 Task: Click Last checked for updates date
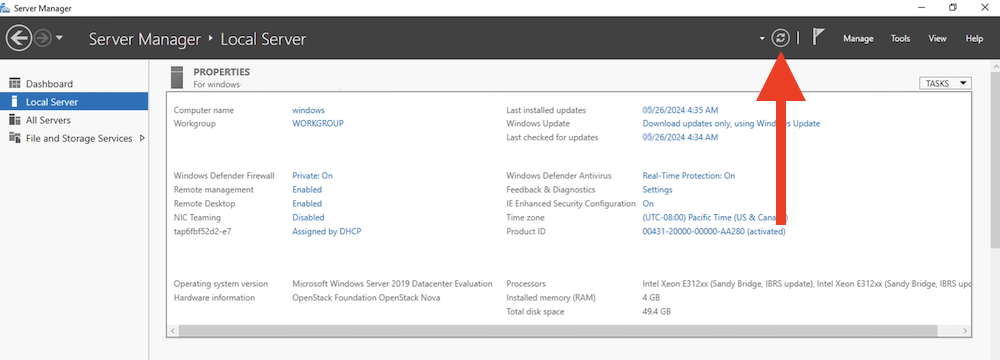click(x=680, y=137)
